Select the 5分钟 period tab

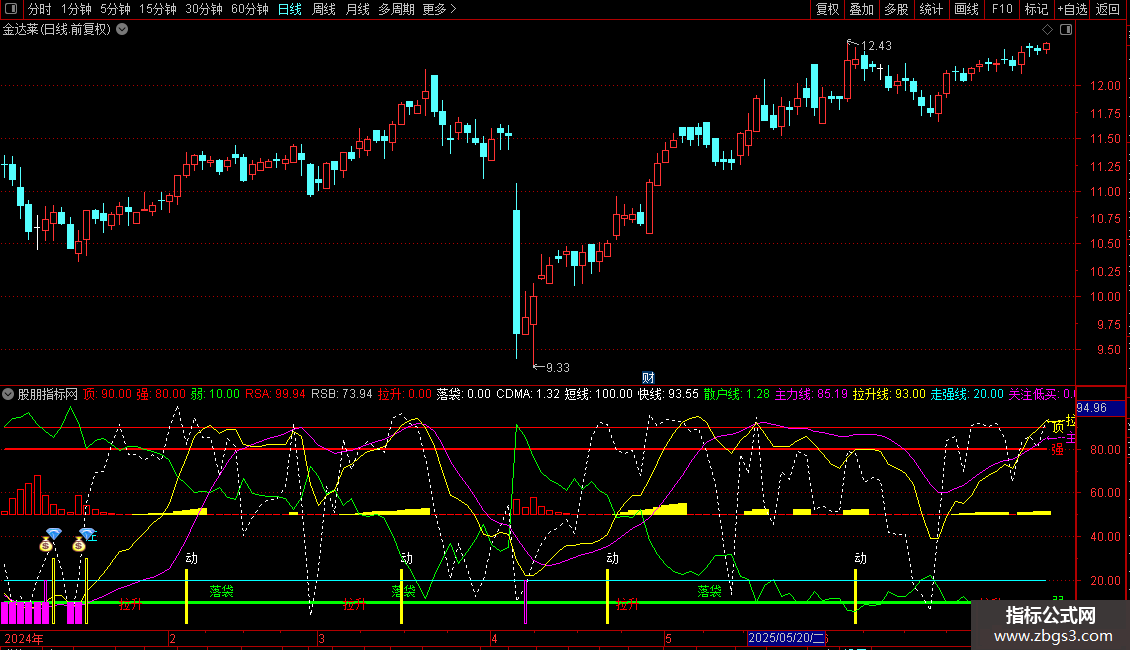(x=115, y=9)
